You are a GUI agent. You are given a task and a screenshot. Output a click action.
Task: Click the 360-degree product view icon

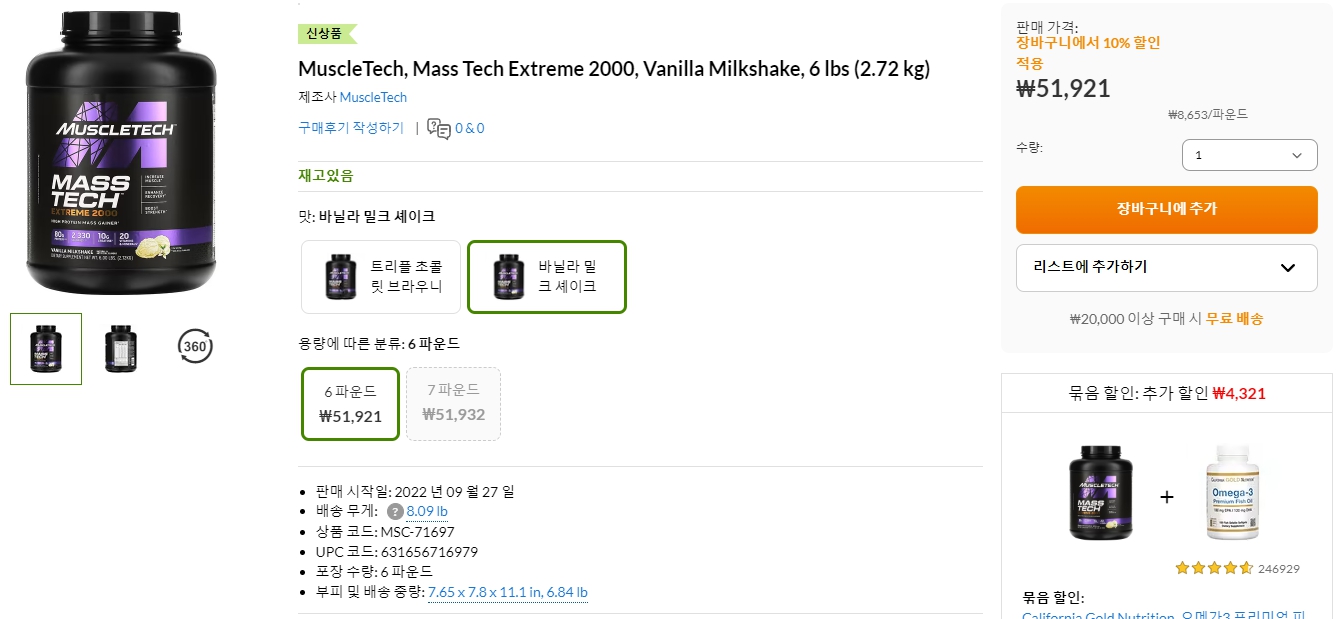194,347
